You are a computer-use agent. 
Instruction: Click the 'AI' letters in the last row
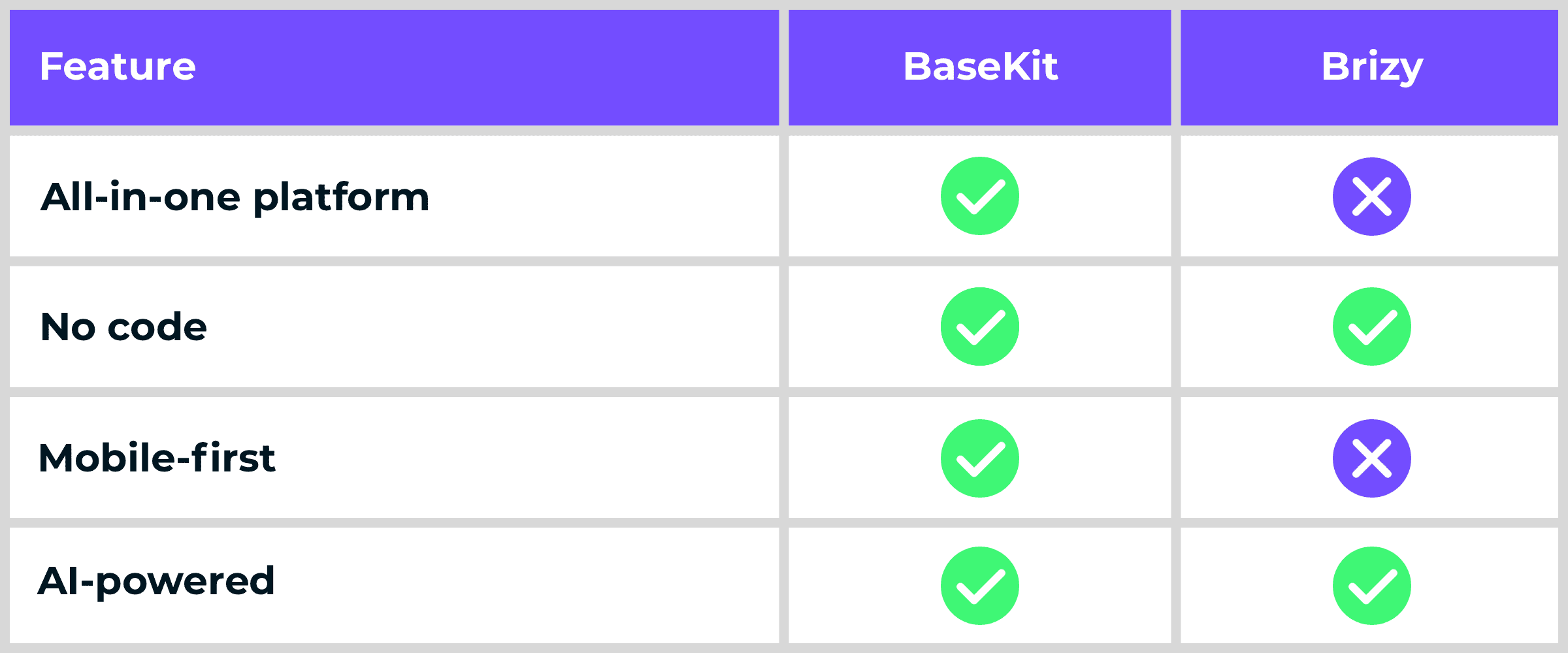57,581
